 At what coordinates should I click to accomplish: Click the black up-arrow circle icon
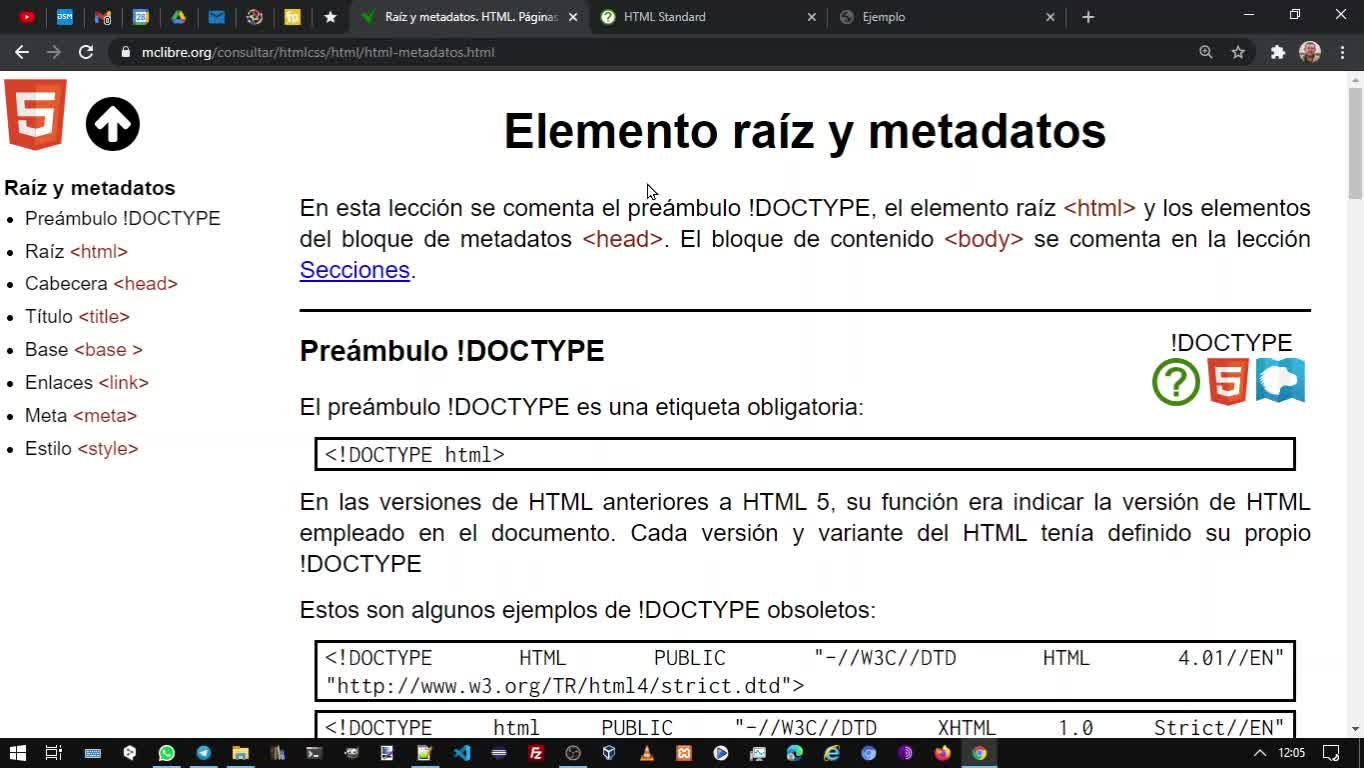click(112, 124)
